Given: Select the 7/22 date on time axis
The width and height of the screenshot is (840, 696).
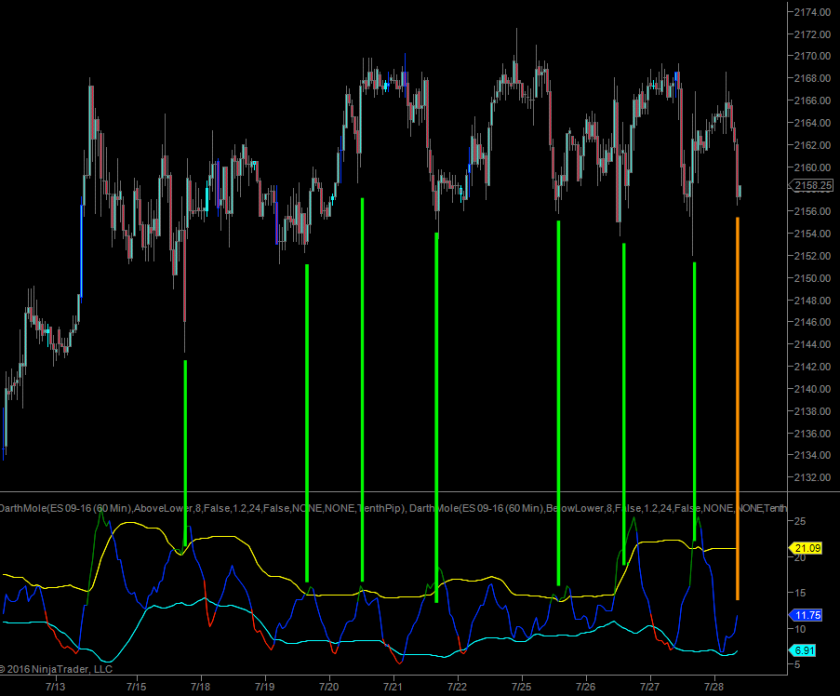Looking at the screenshot, I should tap(457, 687).
